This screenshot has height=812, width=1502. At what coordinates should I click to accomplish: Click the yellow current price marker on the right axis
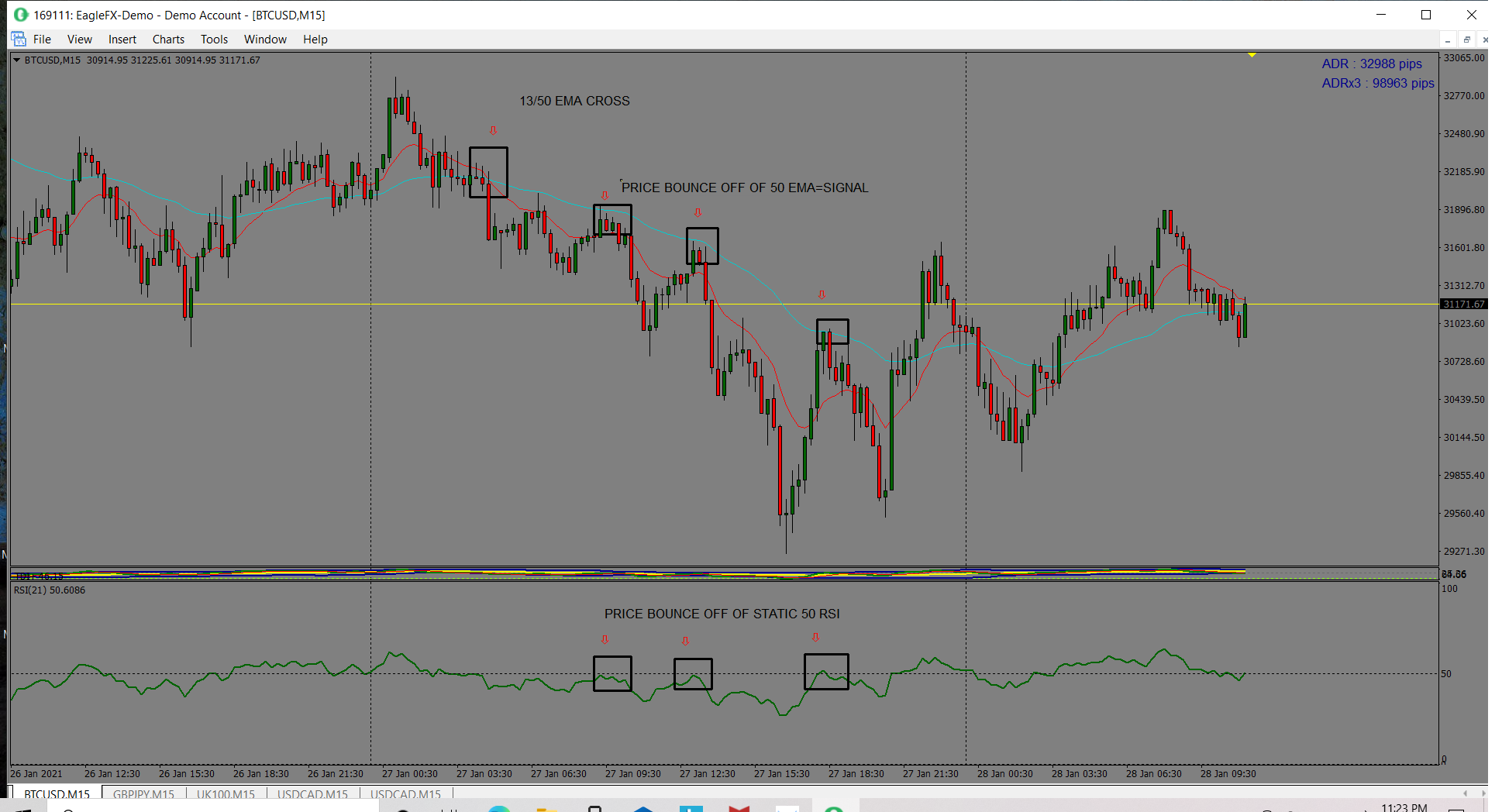pos(1464,304)
